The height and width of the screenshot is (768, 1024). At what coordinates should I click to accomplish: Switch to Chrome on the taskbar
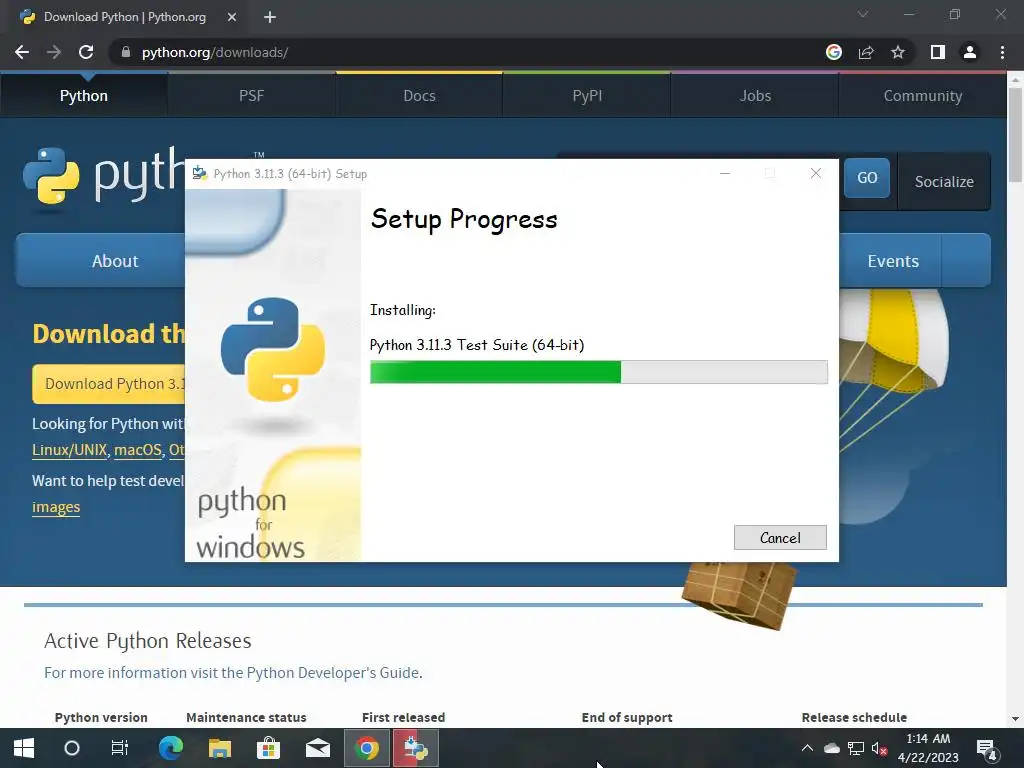(367, 748)
